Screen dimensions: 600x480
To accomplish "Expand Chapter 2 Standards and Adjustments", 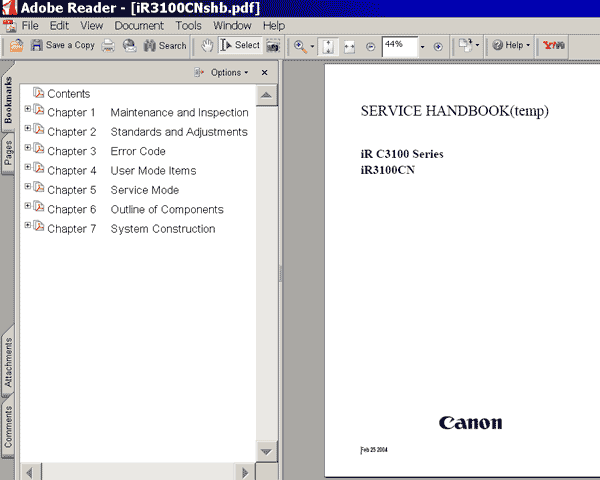I will 28,128.
